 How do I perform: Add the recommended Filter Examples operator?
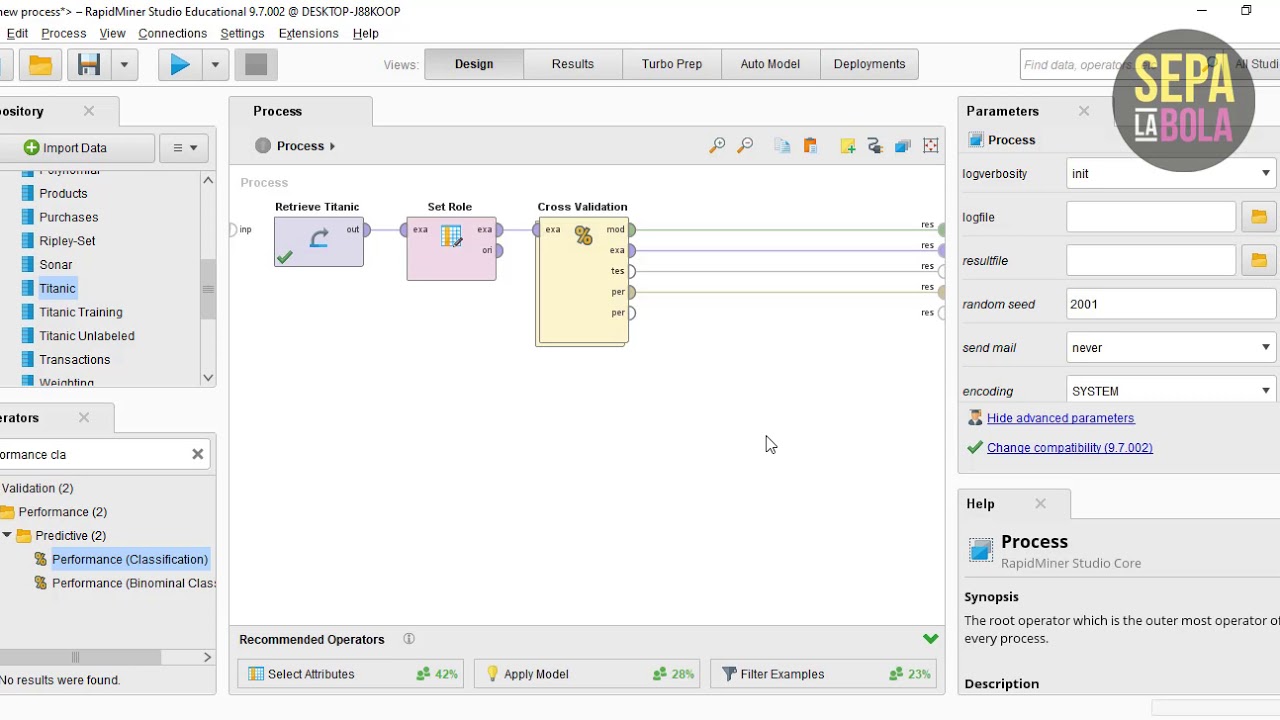point(823,674)
